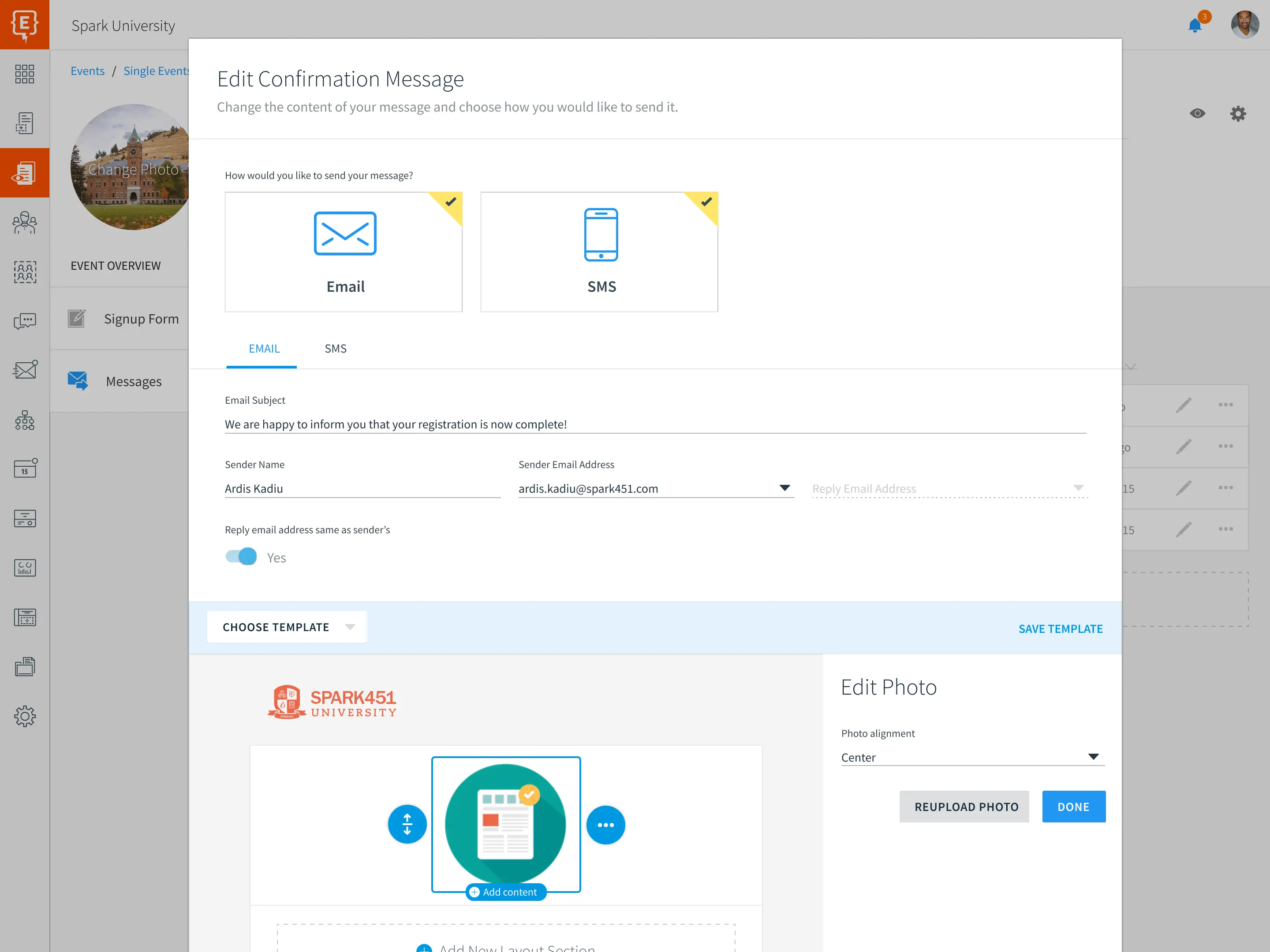Click the Save Template link
This screenshot has height=952, width=1270.
pos(1061,629)
